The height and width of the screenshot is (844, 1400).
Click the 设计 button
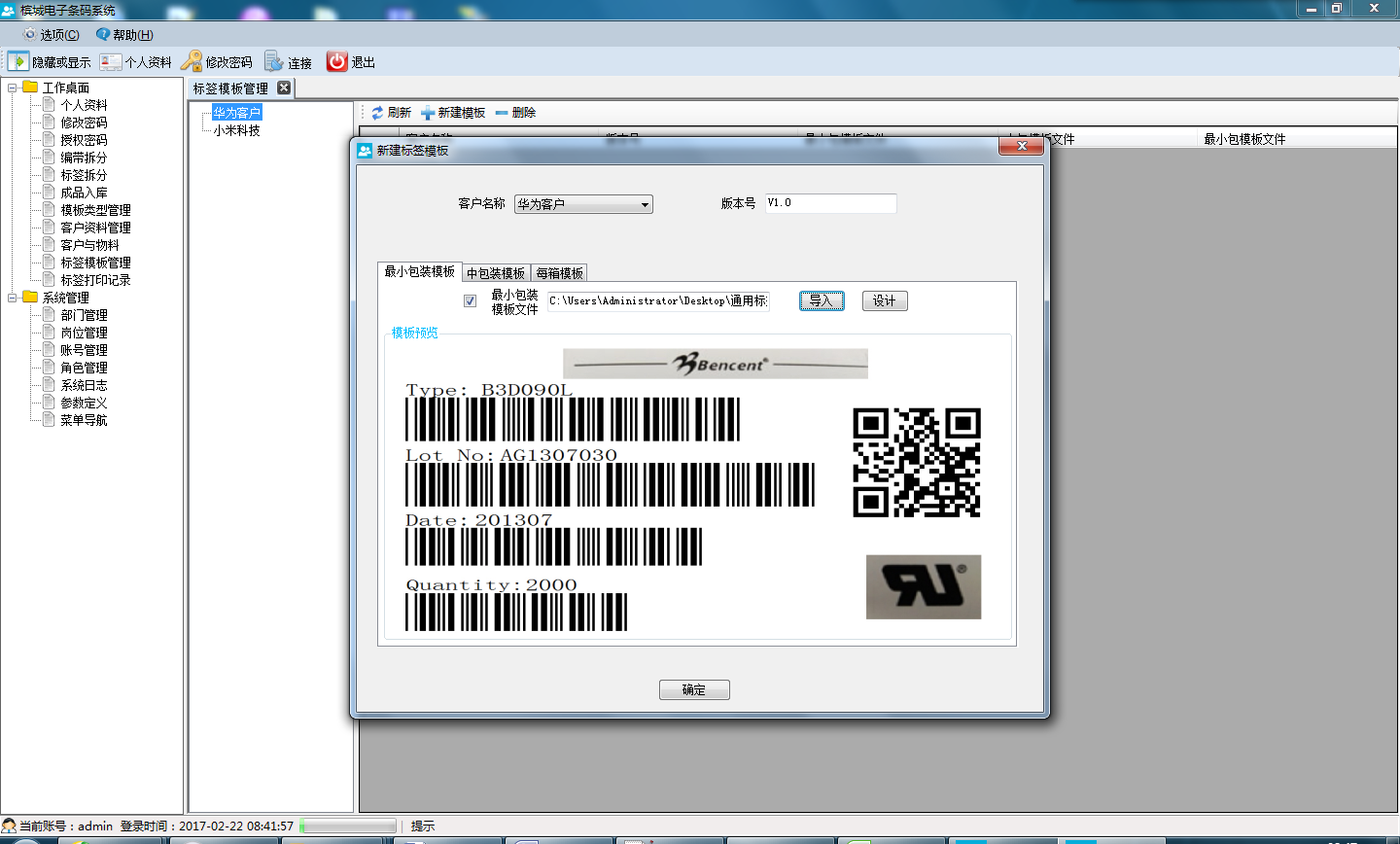click(x=884, y=301)
